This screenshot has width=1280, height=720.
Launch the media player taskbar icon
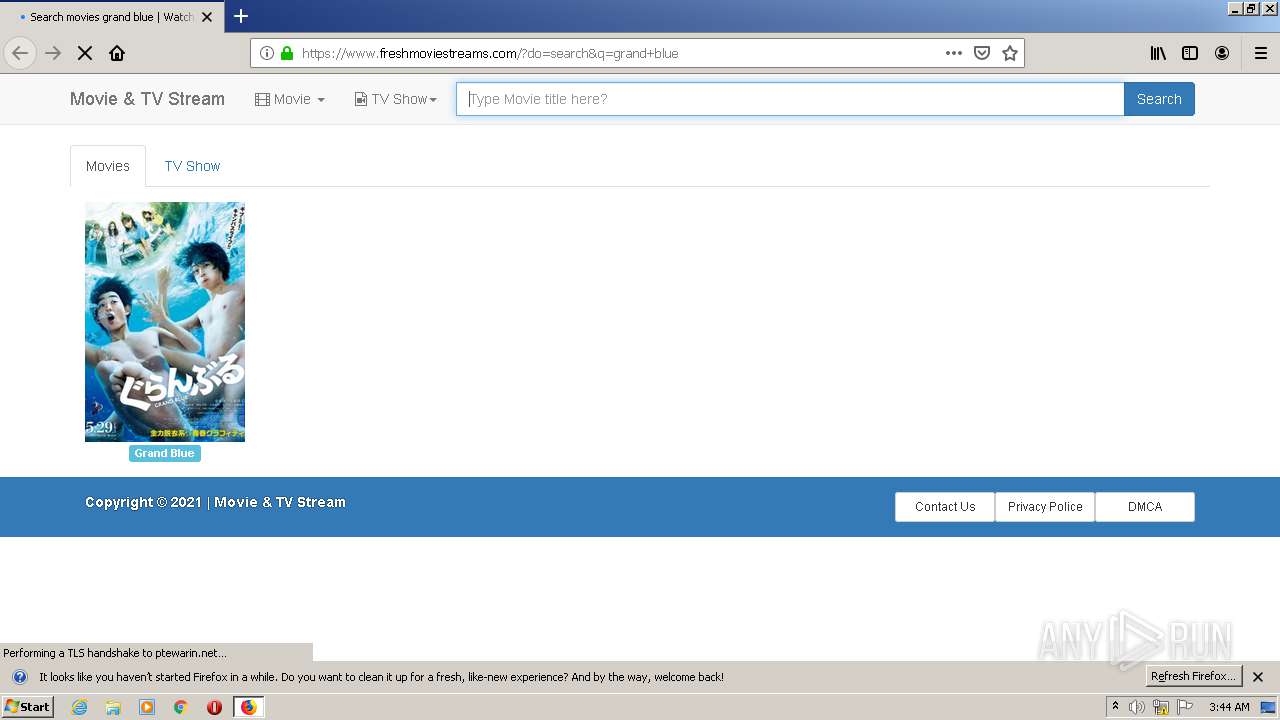click(147, 707)
